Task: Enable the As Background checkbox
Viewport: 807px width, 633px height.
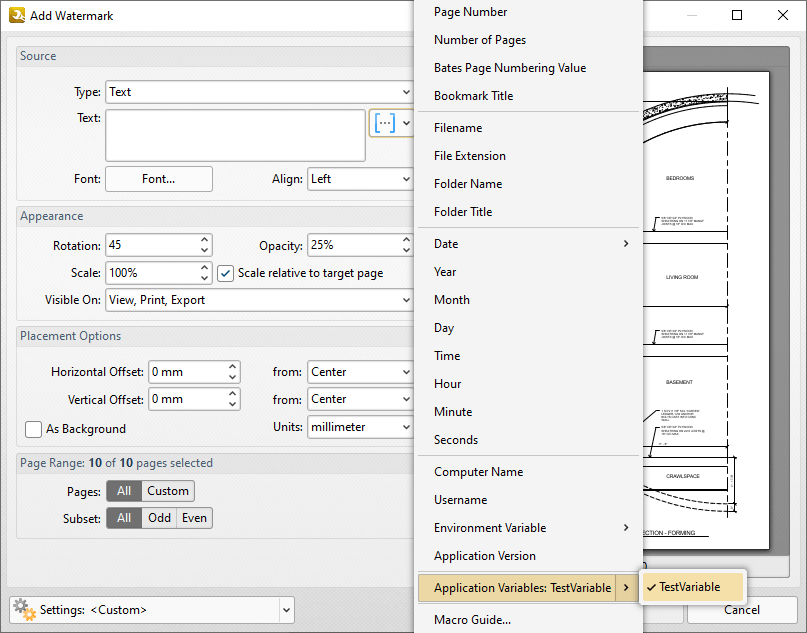Action: (x=33, y=429)
